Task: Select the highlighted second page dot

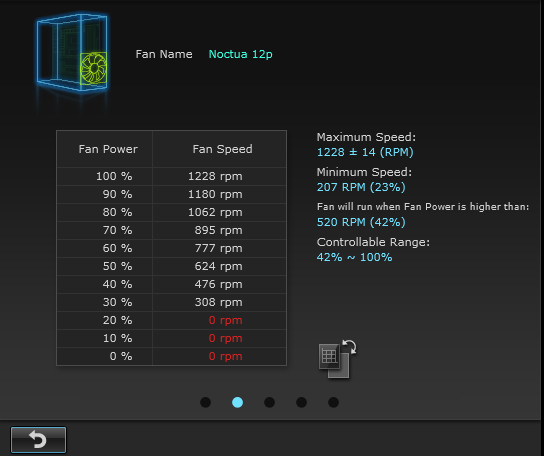Action: 237,402
